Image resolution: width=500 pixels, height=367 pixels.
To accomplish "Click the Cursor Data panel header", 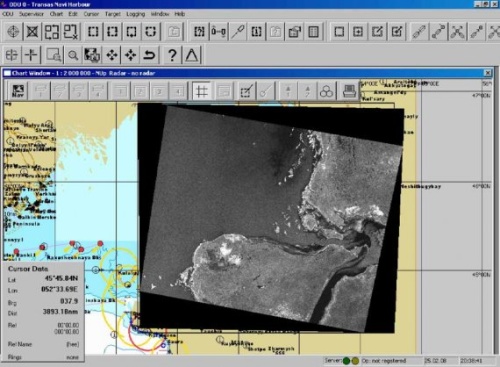I will [28, 269].
